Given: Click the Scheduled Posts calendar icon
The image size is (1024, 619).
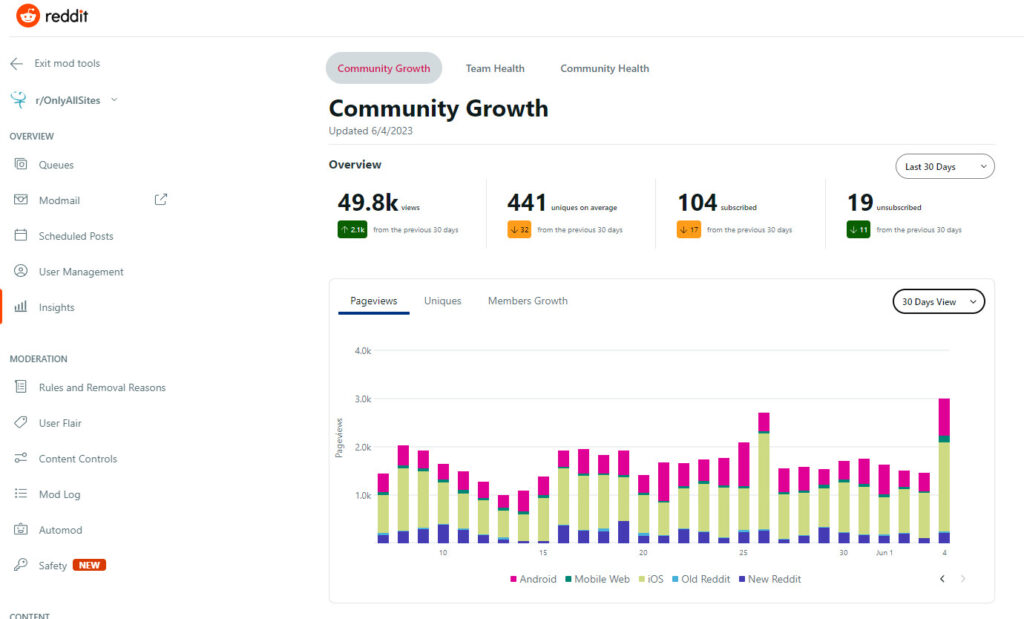Looking at the screenshot, I should tap(20, 236).
